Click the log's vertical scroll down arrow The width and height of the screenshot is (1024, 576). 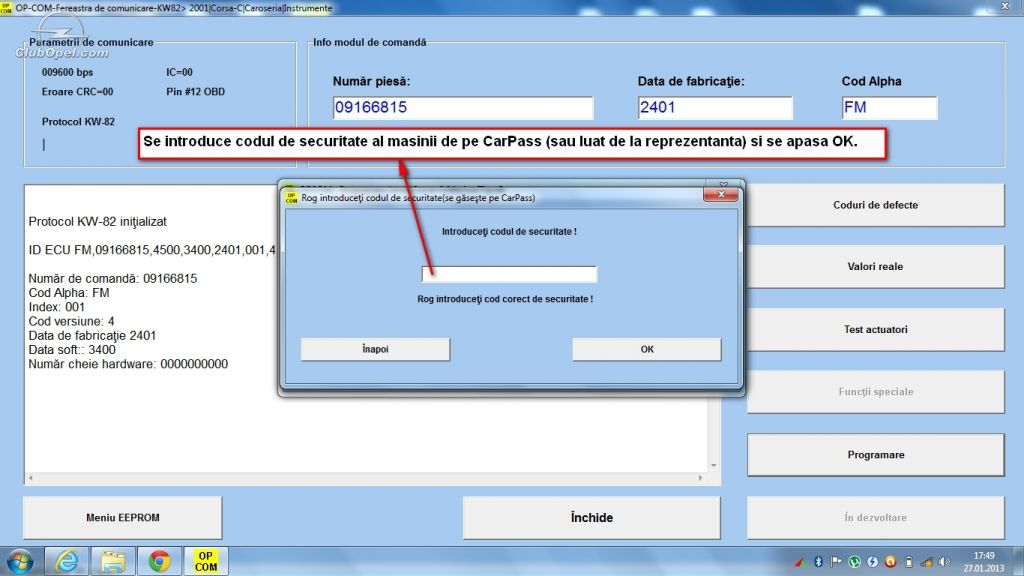coord(714,466)
